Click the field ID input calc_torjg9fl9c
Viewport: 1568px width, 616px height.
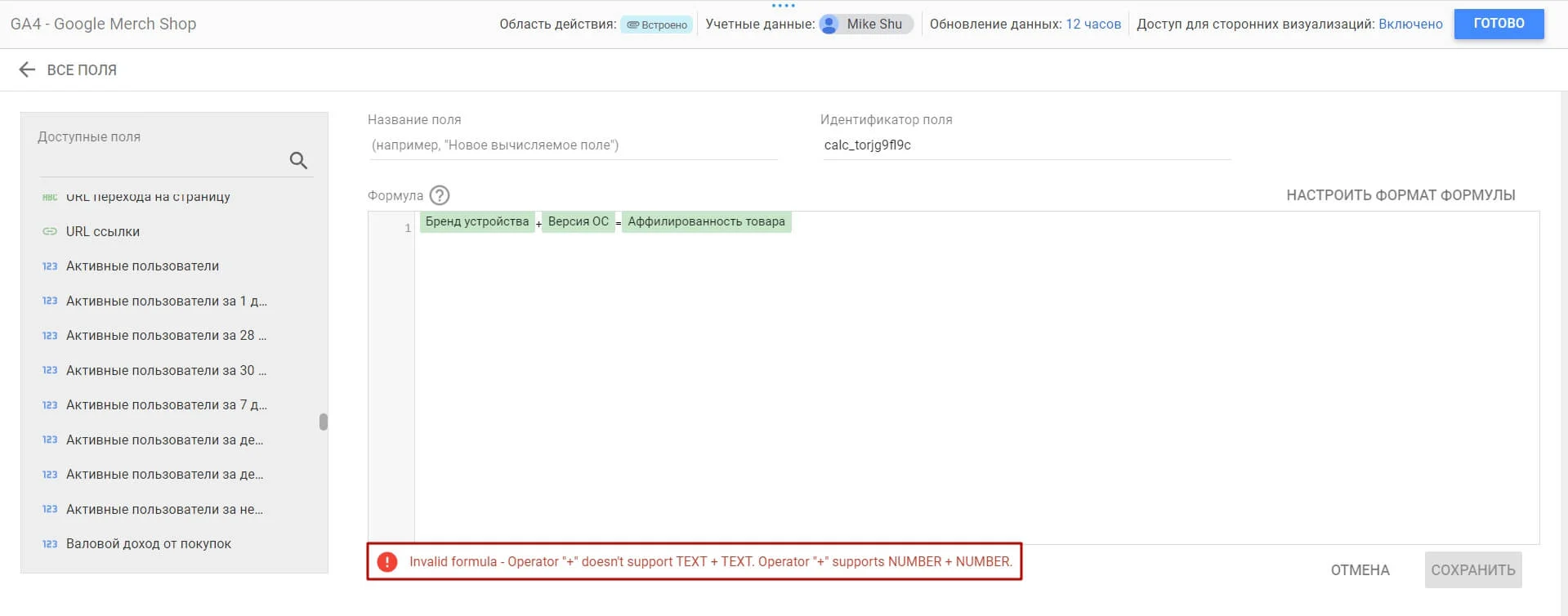(x=1026, y=145)
